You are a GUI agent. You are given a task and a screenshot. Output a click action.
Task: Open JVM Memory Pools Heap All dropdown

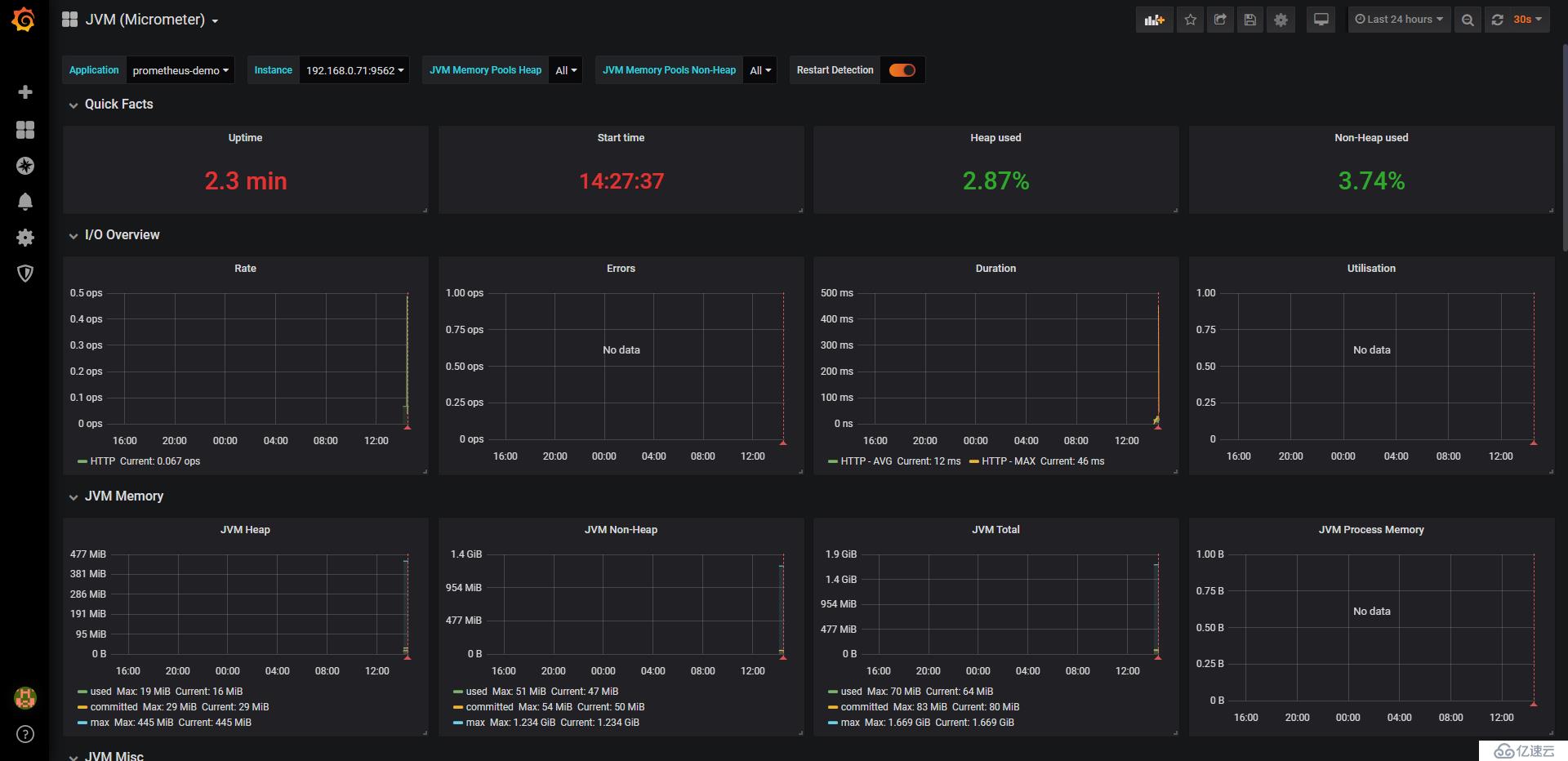coord(566,70)
